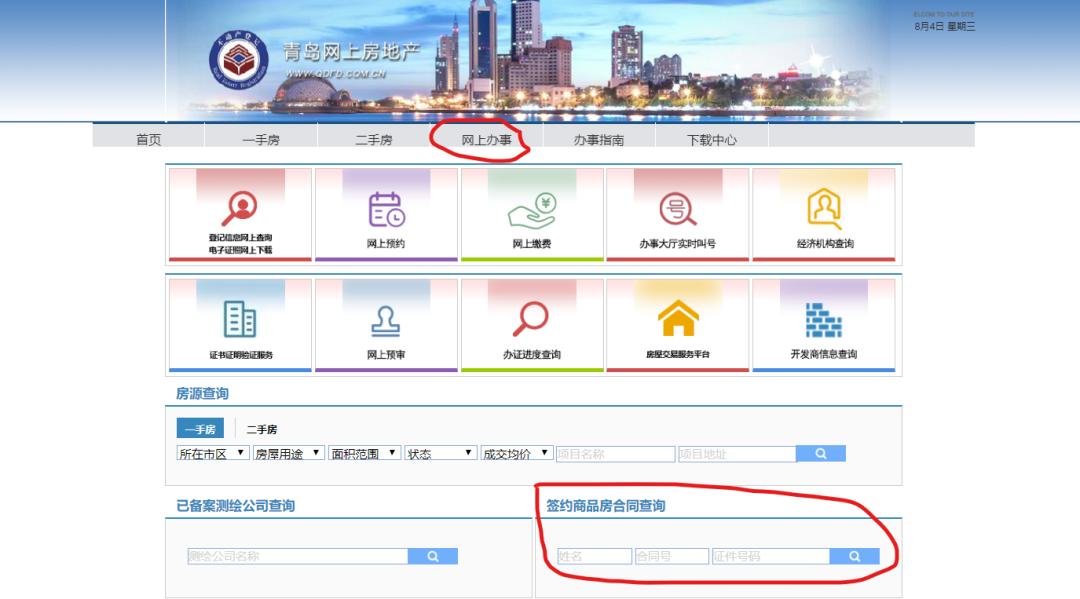This screenshot has height=599, width=1080.
Task: Open 下载中心 navigation menu item
Action: (711, 140)
